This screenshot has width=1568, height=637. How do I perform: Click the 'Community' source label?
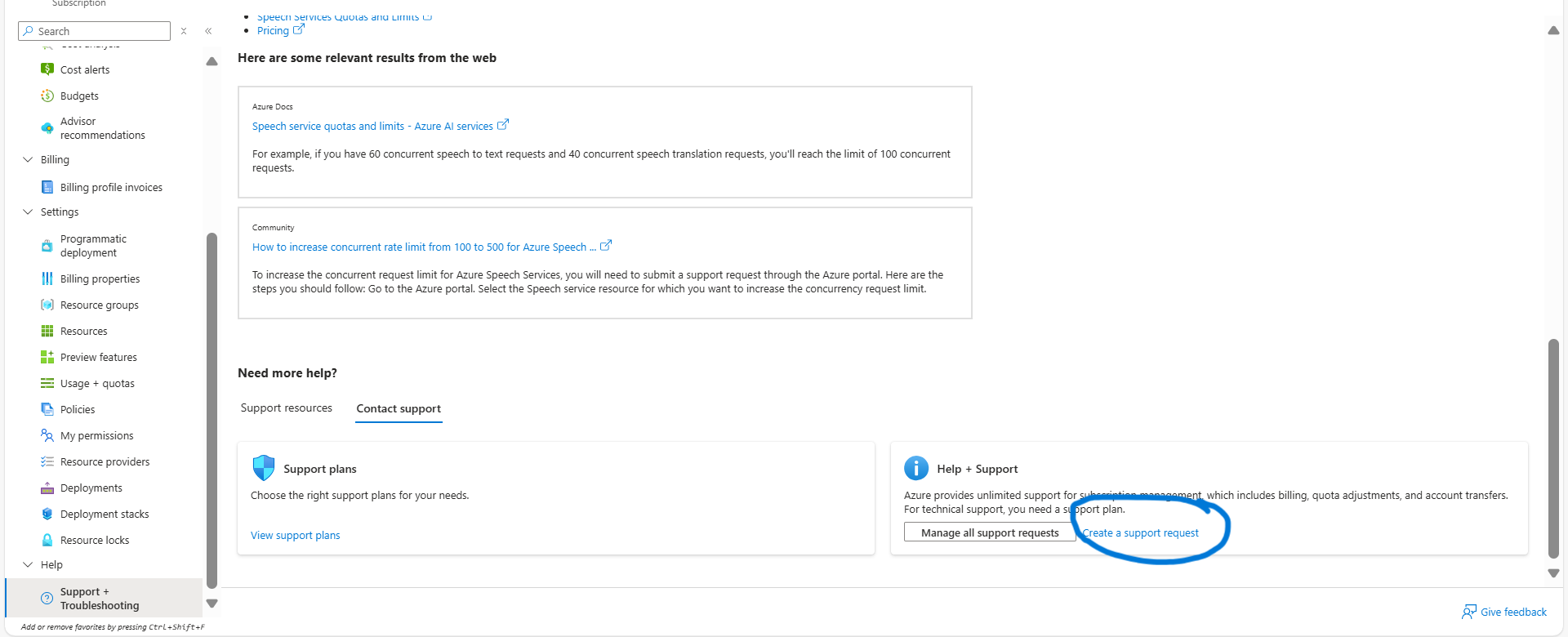click(x=273, y=228)
